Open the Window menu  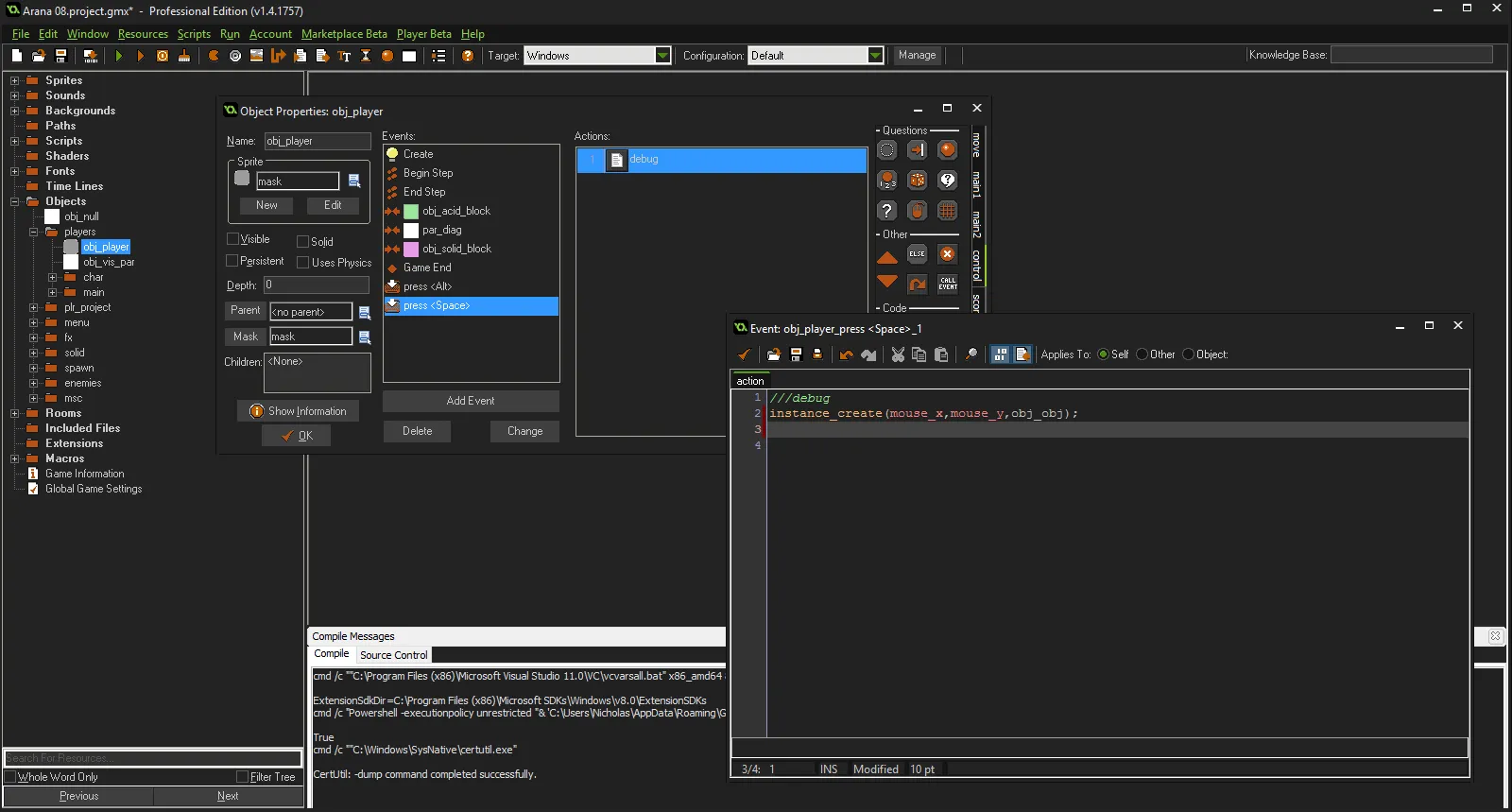click(x=87, y=34)
